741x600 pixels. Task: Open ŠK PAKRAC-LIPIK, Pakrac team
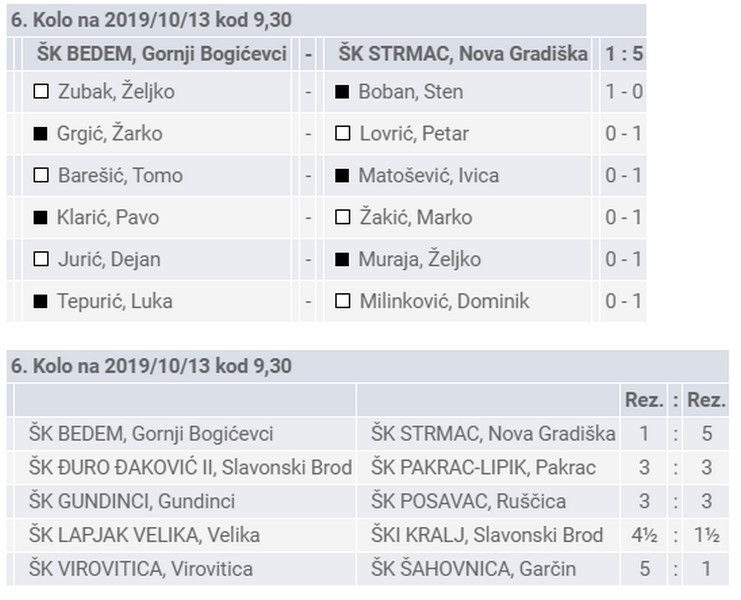(x=483, y=468)
